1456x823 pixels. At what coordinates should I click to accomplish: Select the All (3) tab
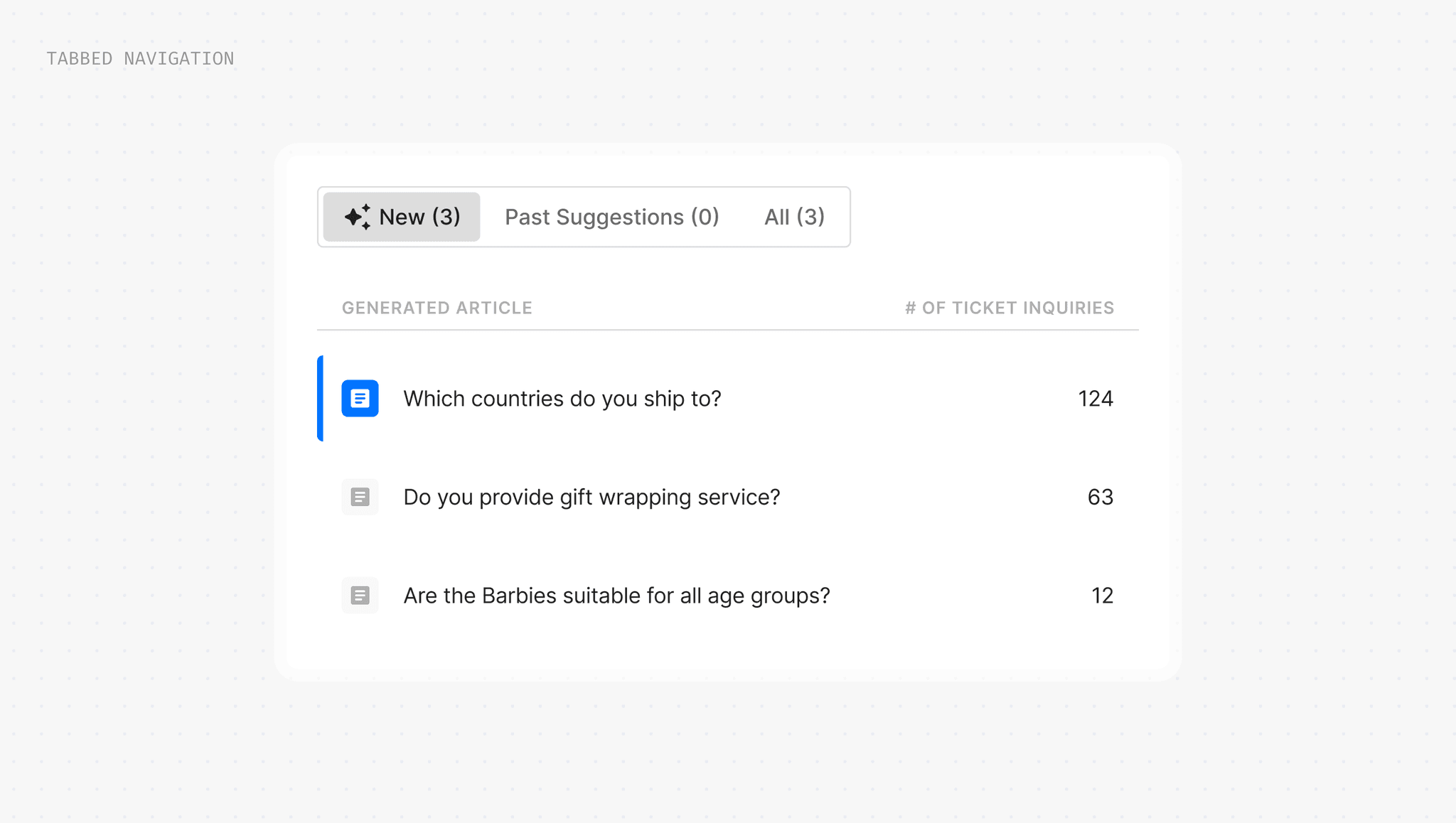[794, 217]
